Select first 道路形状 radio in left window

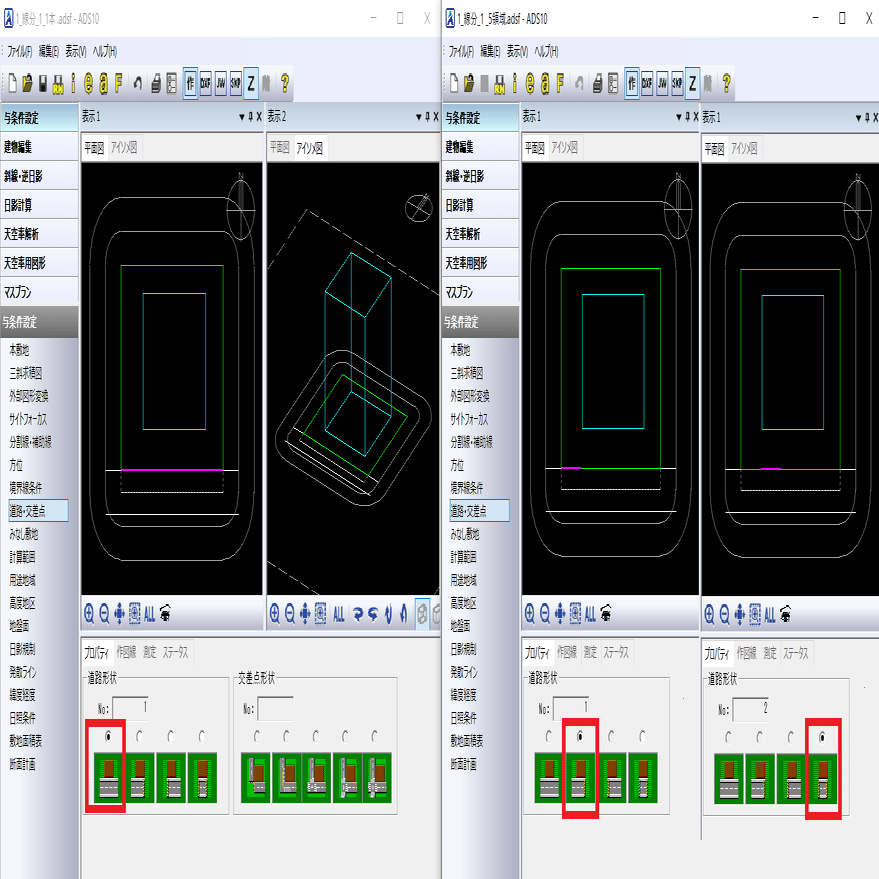pos(108,736)
